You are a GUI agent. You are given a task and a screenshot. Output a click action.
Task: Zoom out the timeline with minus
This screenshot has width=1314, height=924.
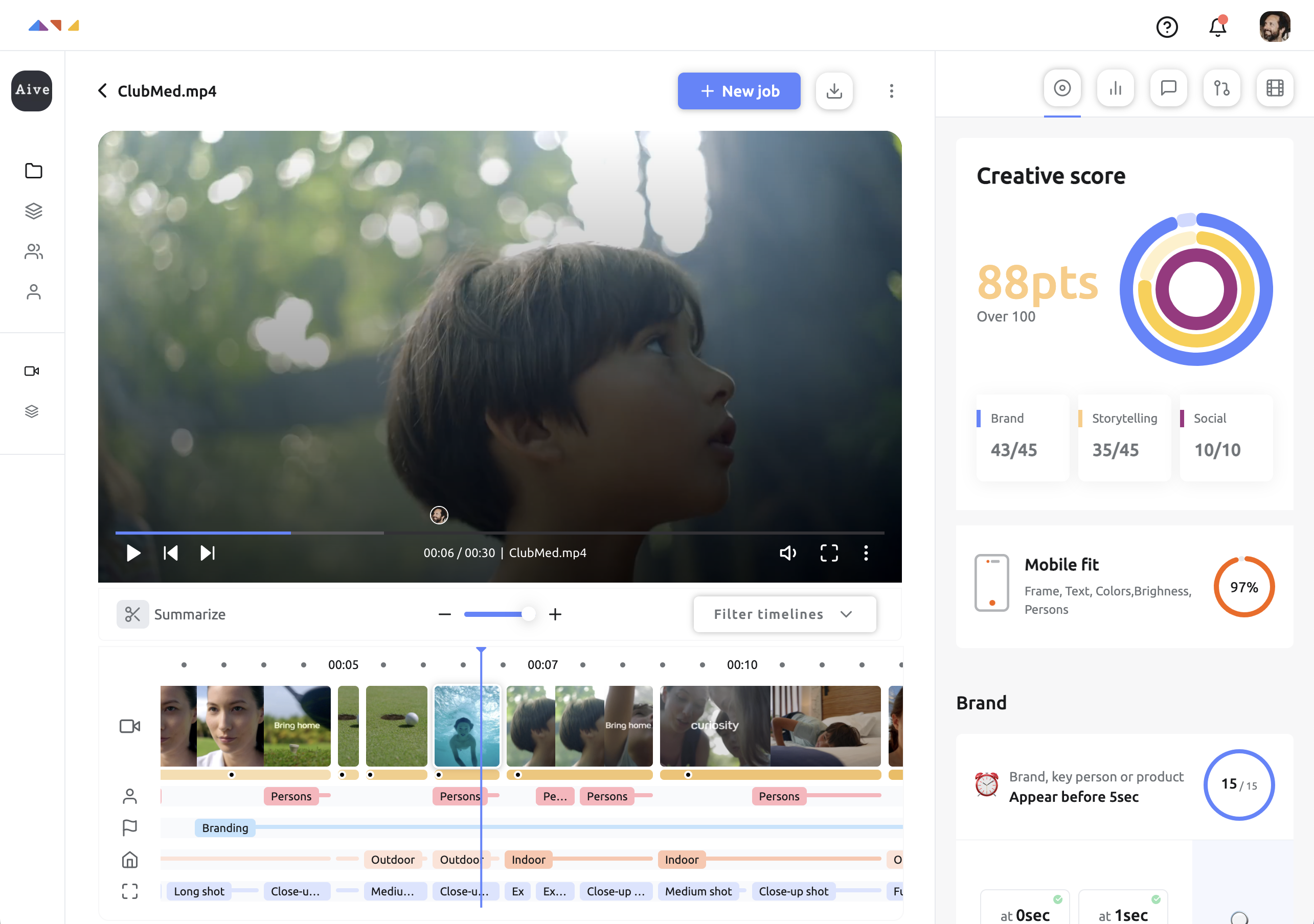[x=444, y=614]
